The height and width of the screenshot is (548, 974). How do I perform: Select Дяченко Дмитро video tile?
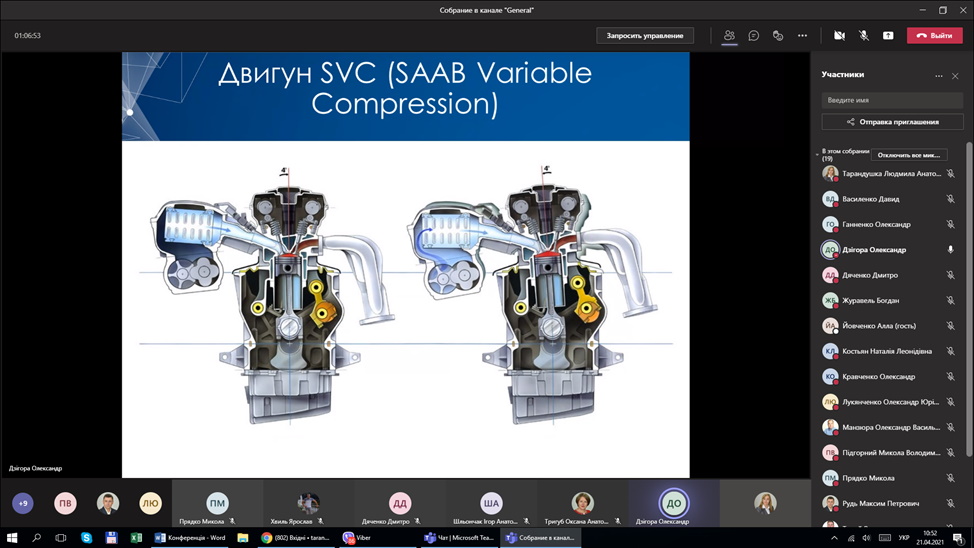399,503
